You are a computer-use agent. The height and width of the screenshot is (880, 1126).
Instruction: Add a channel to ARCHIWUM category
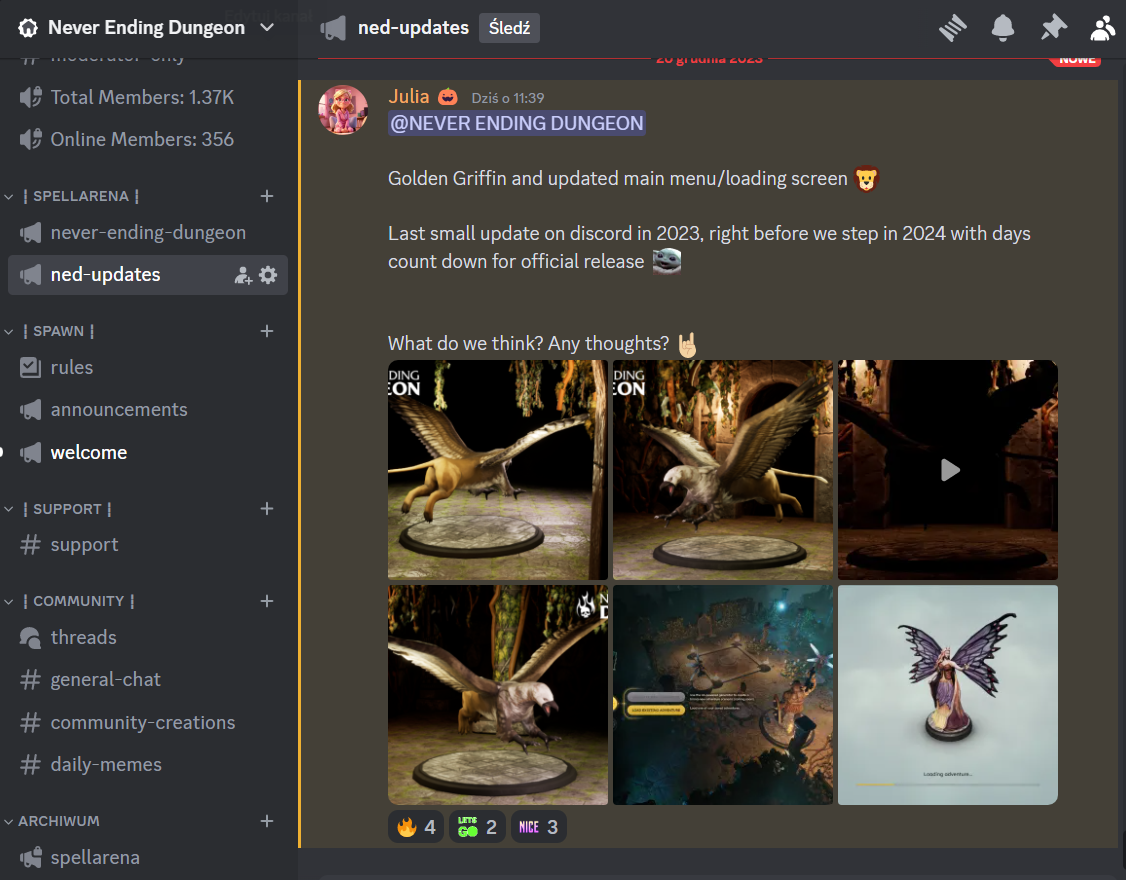click(x=266, y=821)
